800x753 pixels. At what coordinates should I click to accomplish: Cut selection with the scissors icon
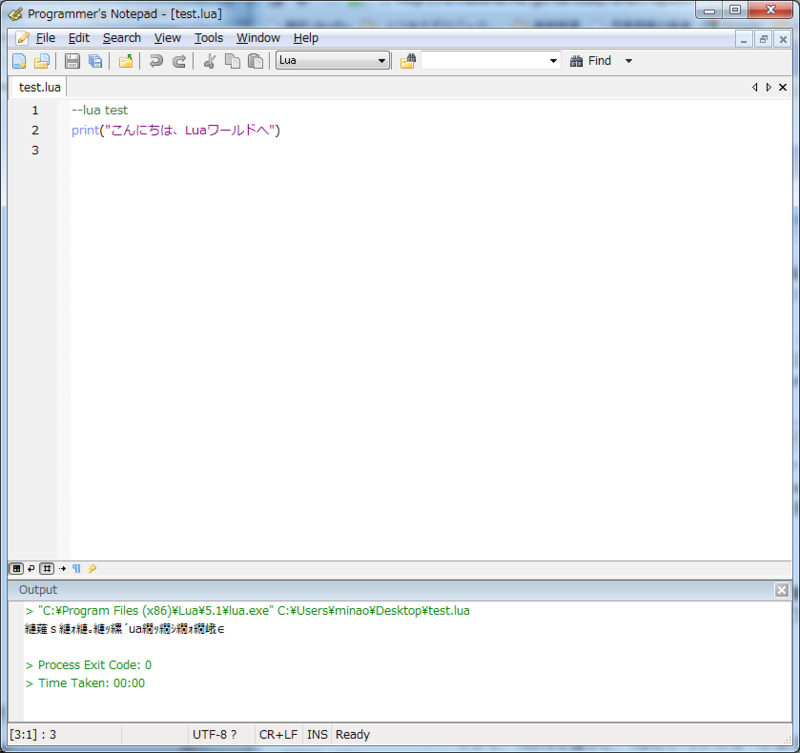click(209, 61)
